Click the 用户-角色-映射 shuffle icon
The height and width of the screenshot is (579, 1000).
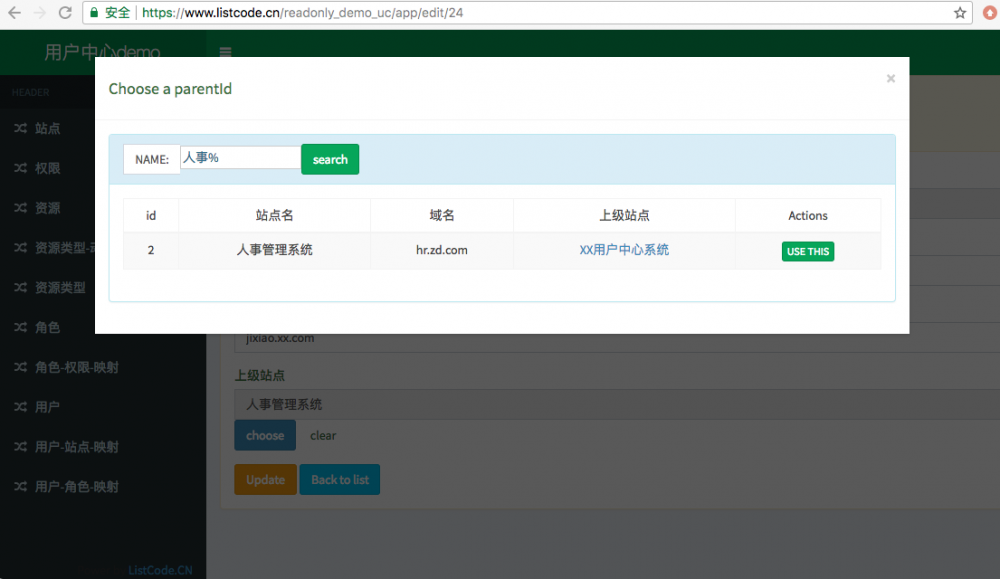coord(22,487)
